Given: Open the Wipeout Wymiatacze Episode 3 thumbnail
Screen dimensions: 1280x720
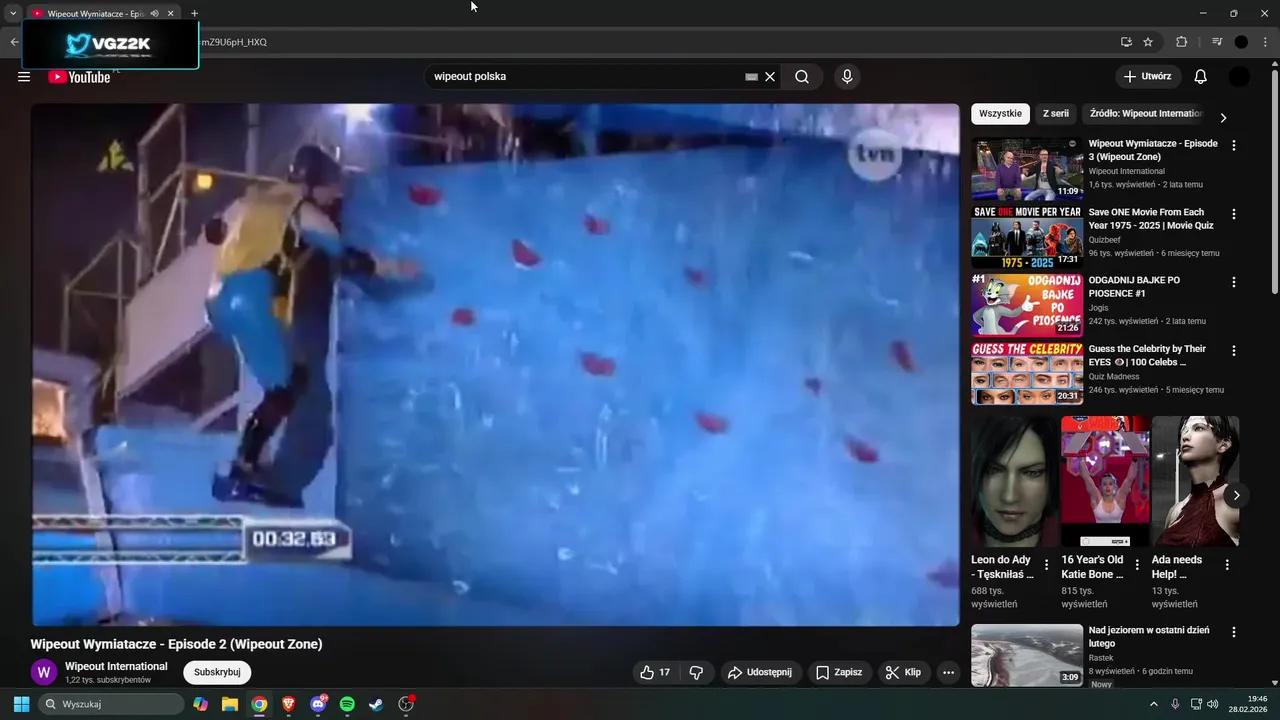Looking at the screenshot, I should (1027, 169).
